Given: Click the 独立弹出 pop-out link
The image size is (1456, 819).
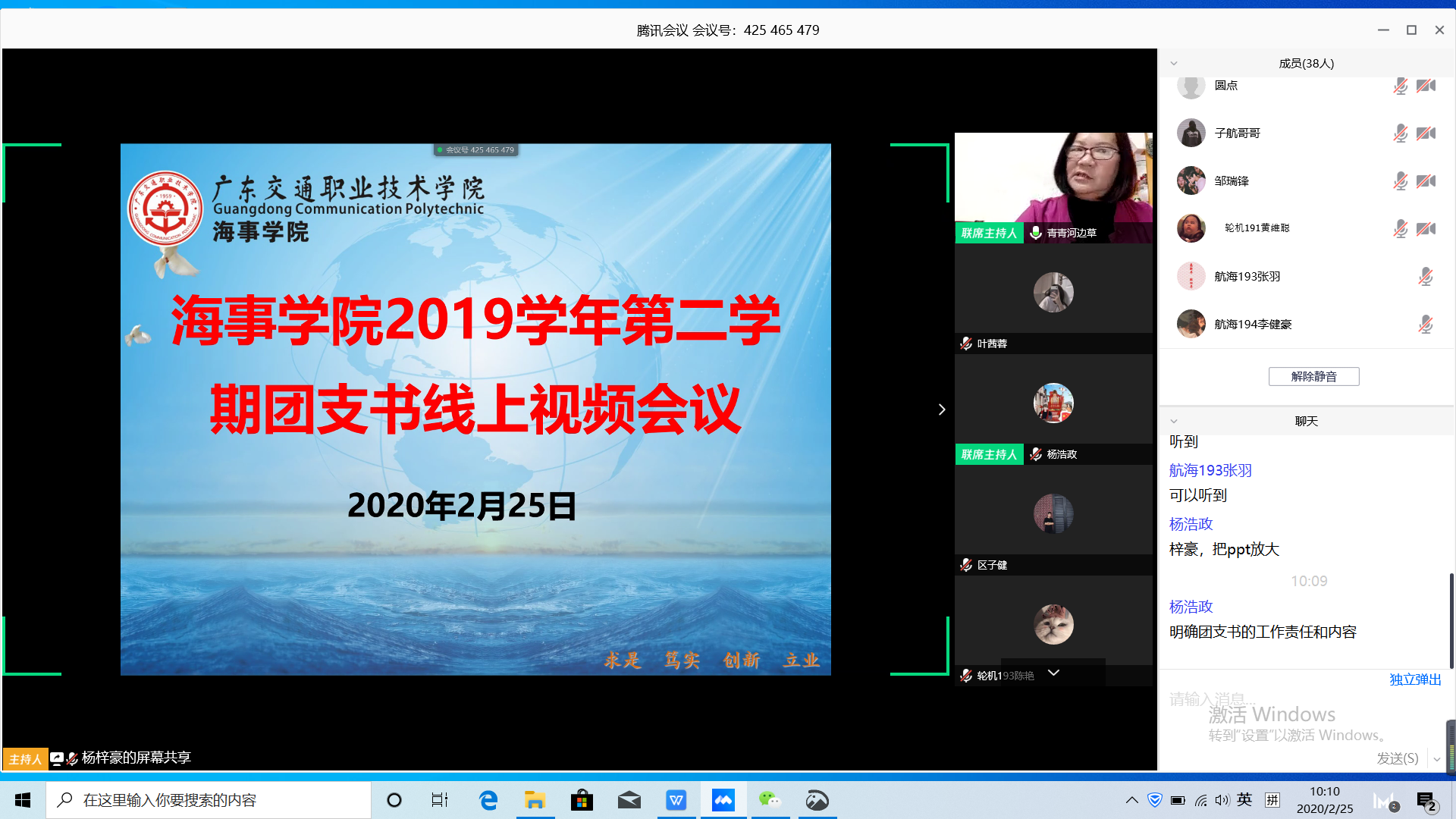Looking at the screenshot, I should point(1415,679).
